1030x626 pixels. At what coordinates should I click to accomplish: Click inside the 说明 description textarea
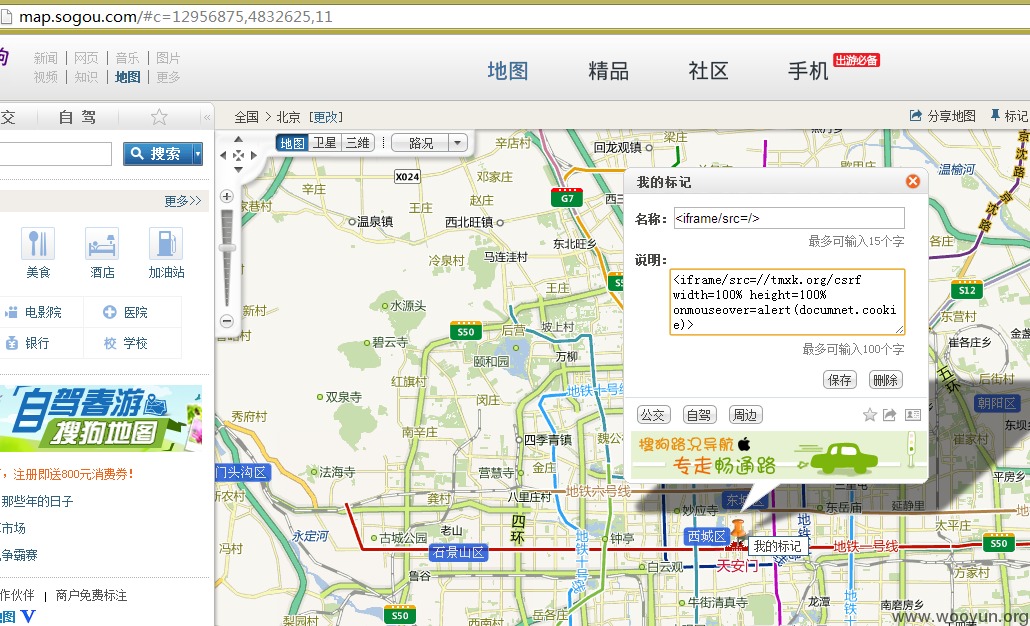click(x=787, y=302)
